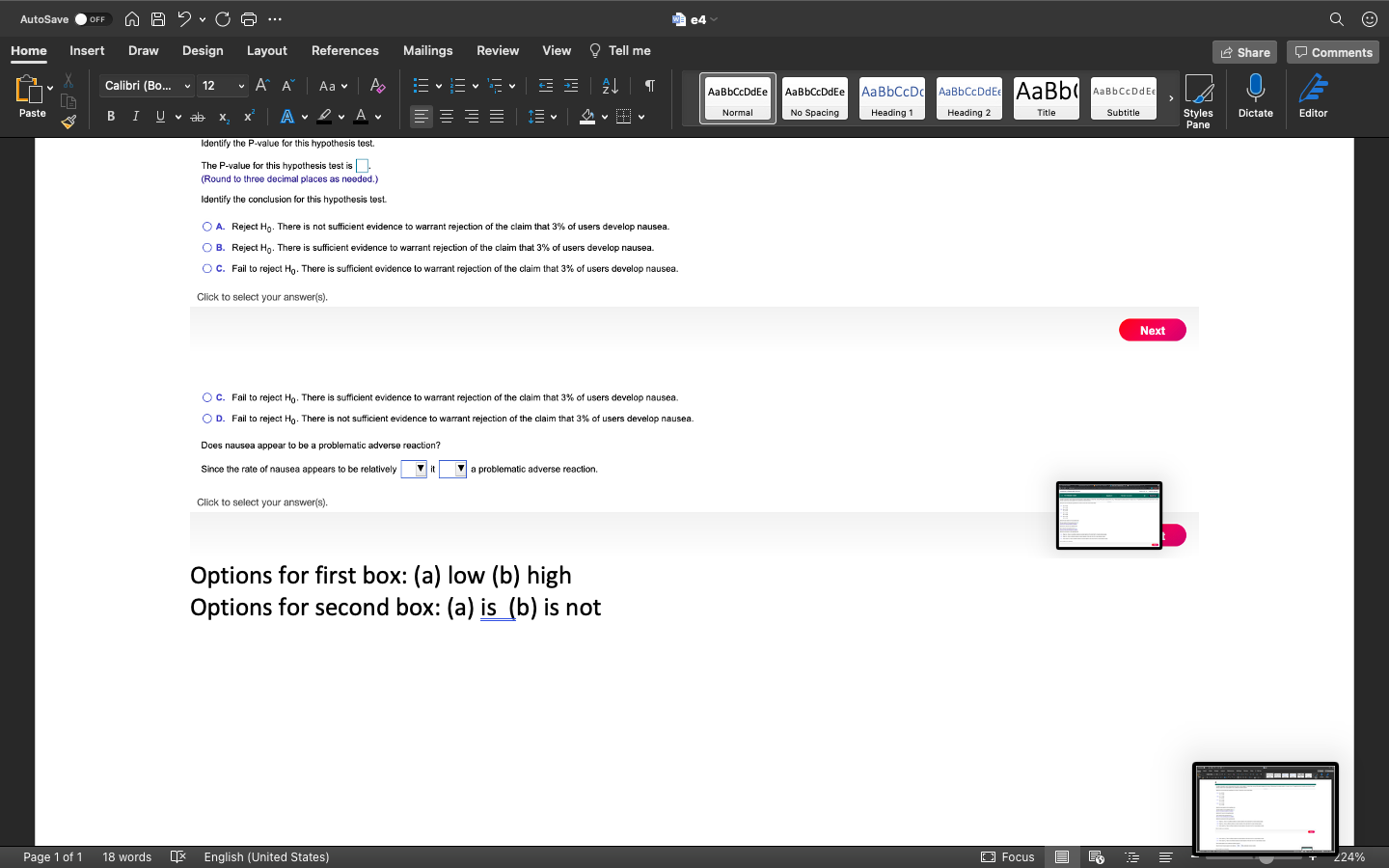Open the Dictate tool

(x=1255, y=96)
